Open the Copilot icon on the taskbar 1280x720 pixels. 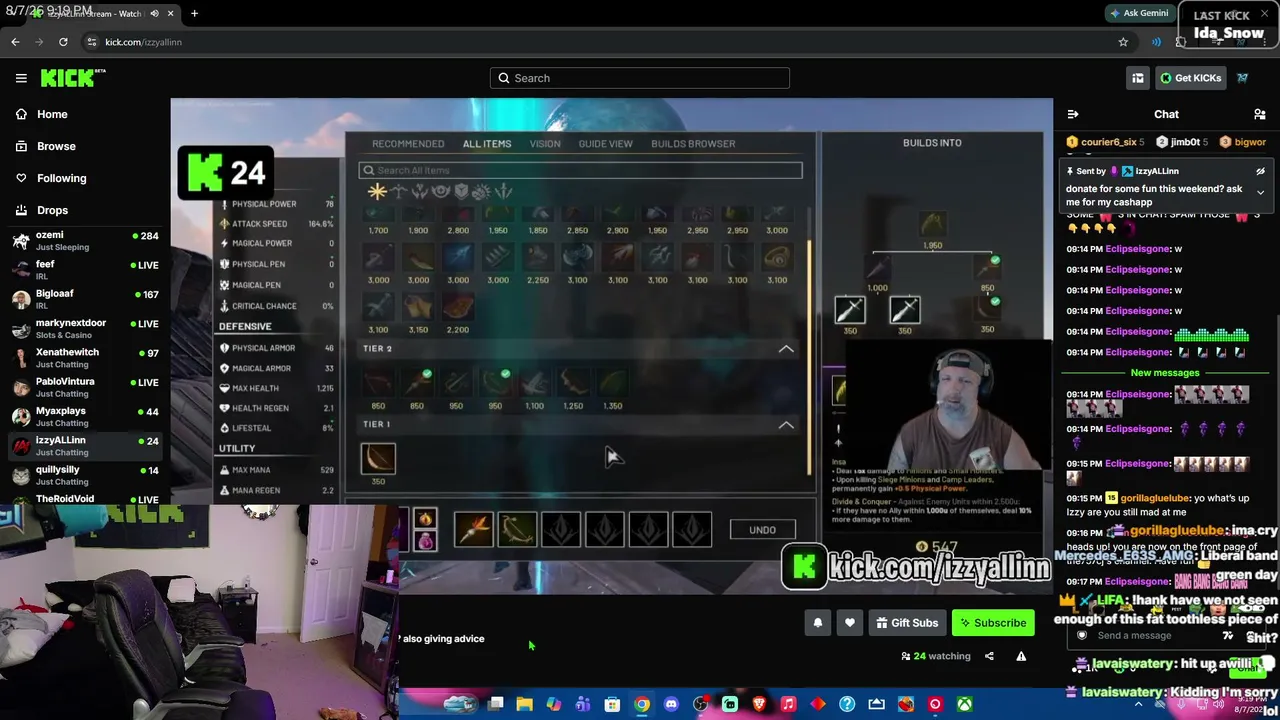pyautogui.click(x=553, y=705)
